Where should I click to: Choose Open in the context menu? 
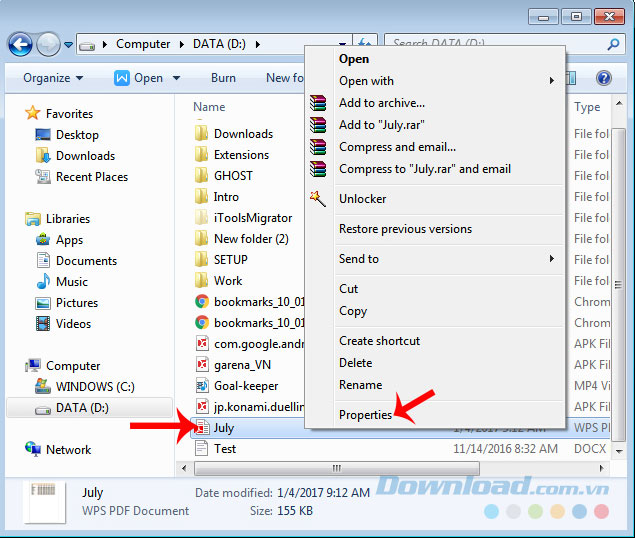coord(436,59)
